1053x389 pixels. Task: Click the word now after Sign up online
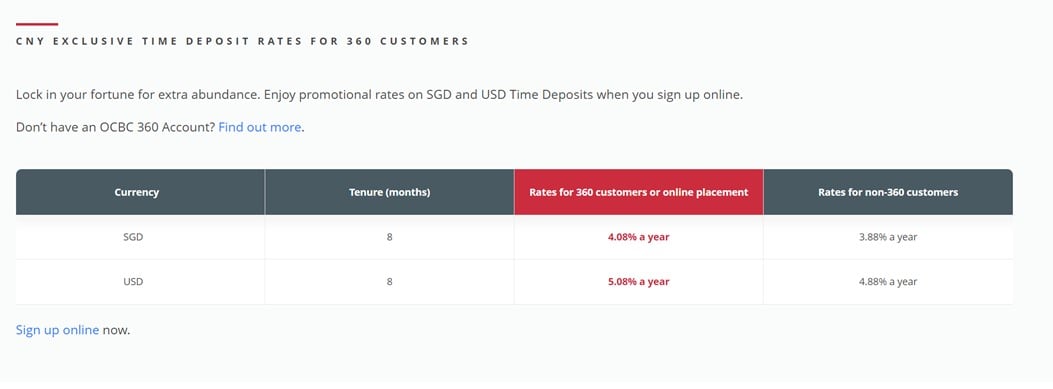point(116,330)
